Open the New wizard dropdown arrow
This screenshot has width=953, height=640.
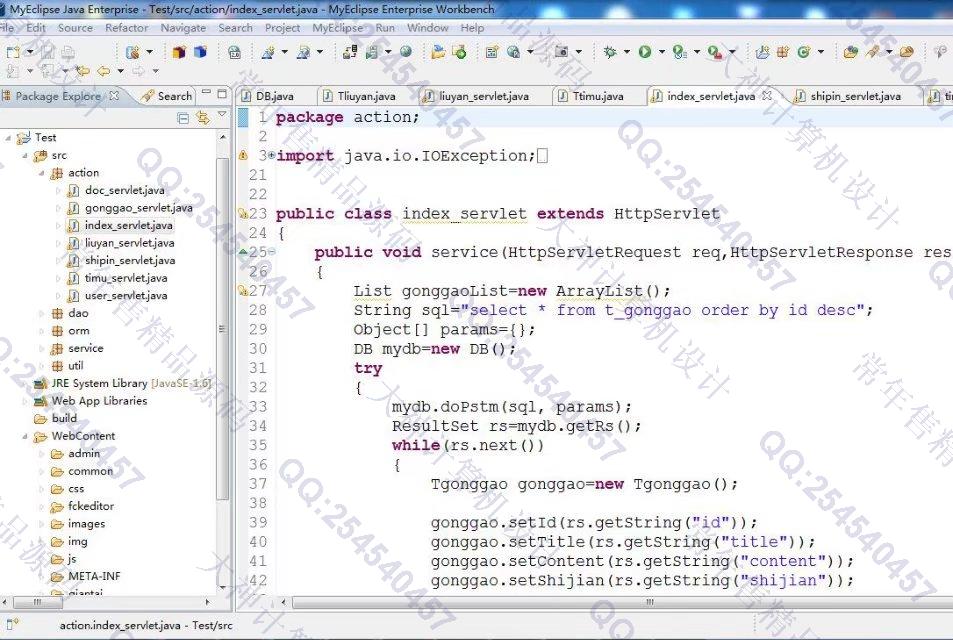(29, 52)
